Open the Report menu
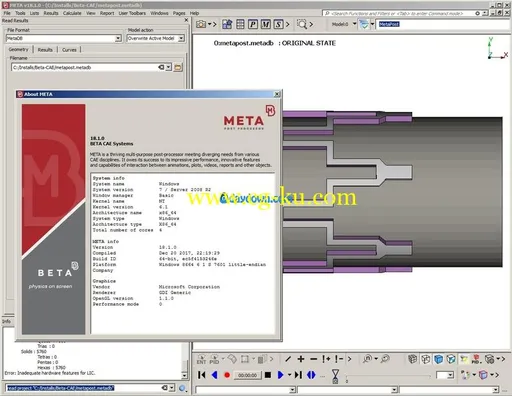The image size is (512, 396). tap(107, 13)
